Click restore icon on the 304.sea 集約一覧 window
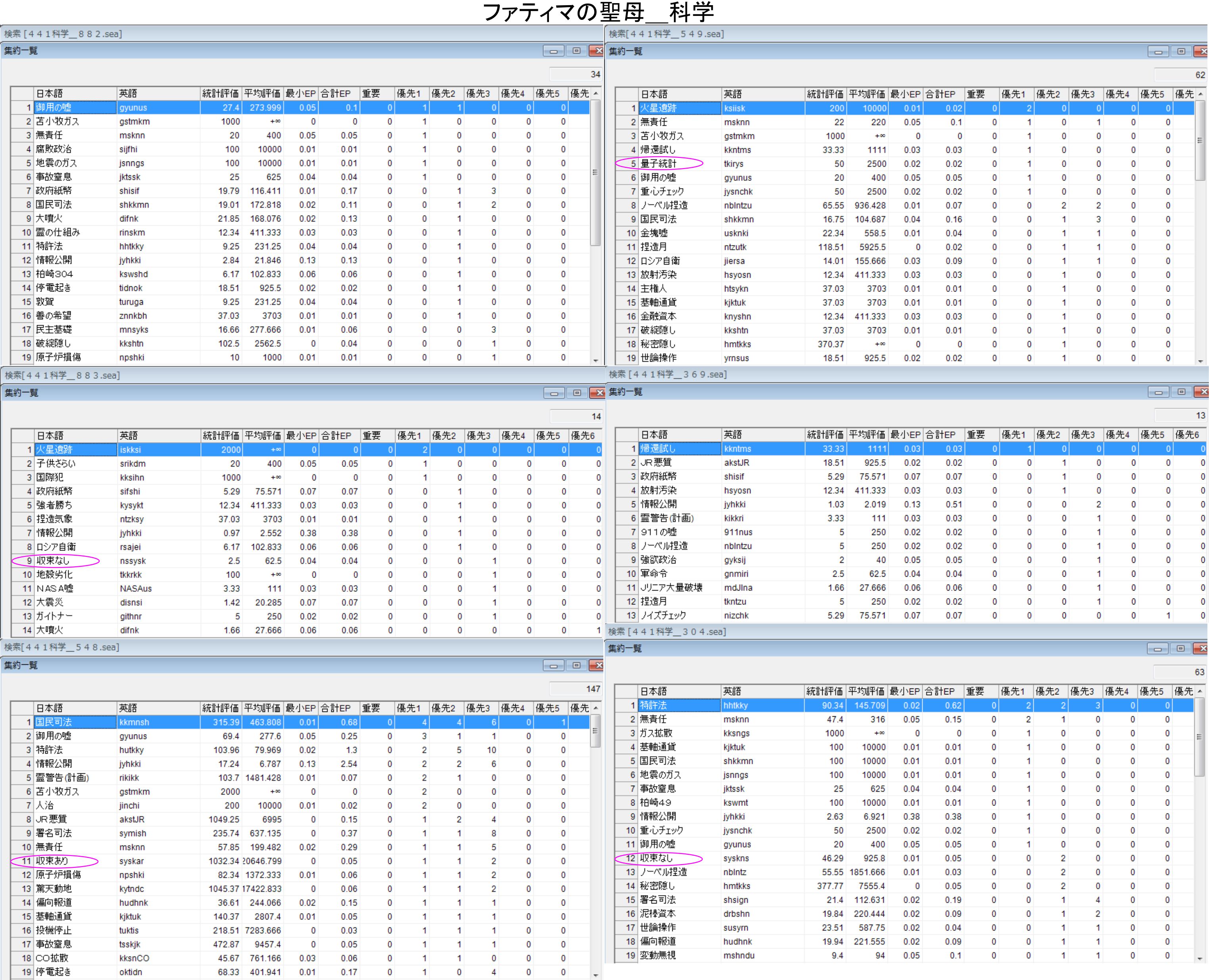The height and width of the screenshot is (980, 1209). click(x=1180, y=649)
